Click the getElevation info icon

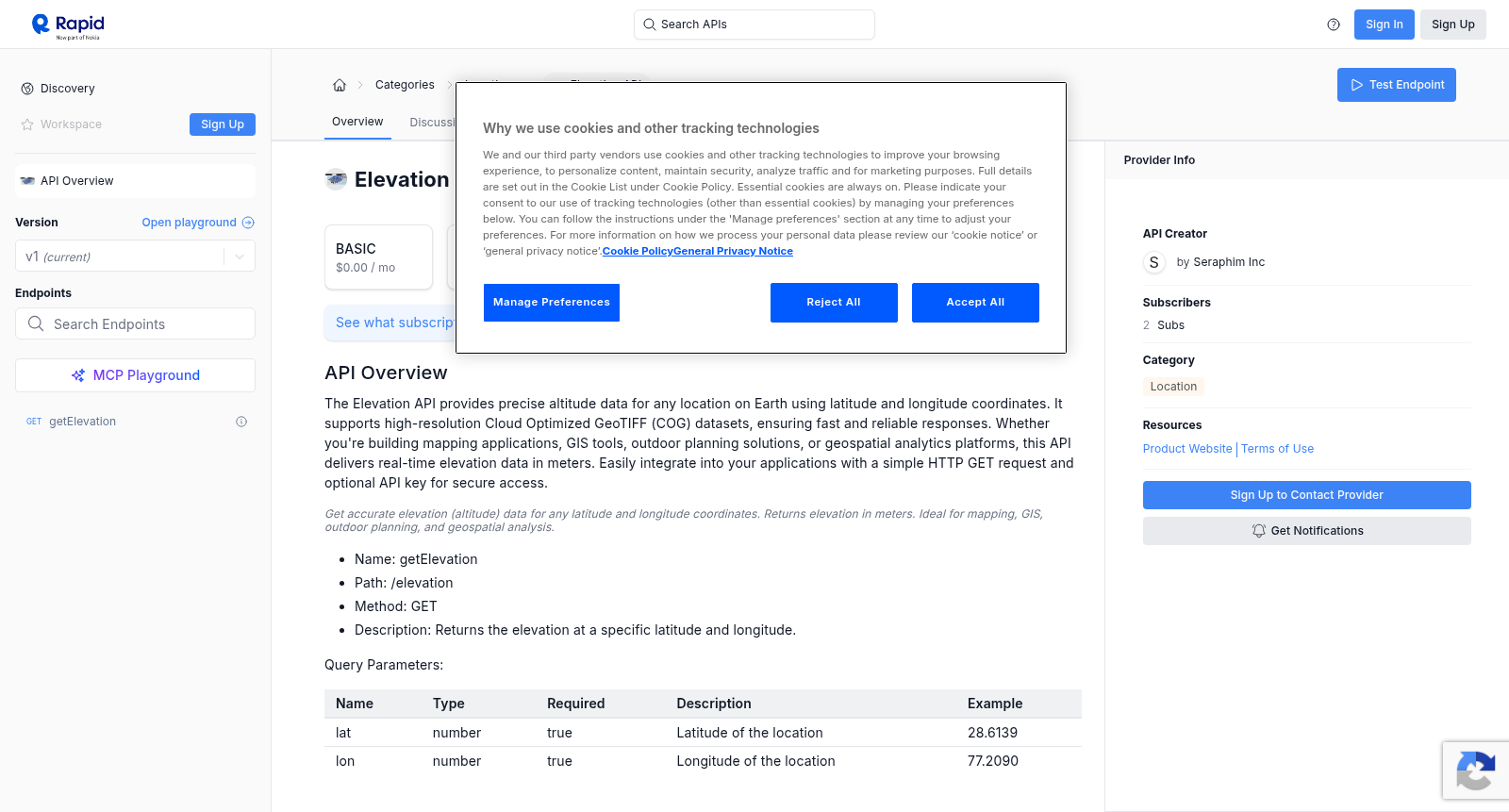(x=241, y=422)
